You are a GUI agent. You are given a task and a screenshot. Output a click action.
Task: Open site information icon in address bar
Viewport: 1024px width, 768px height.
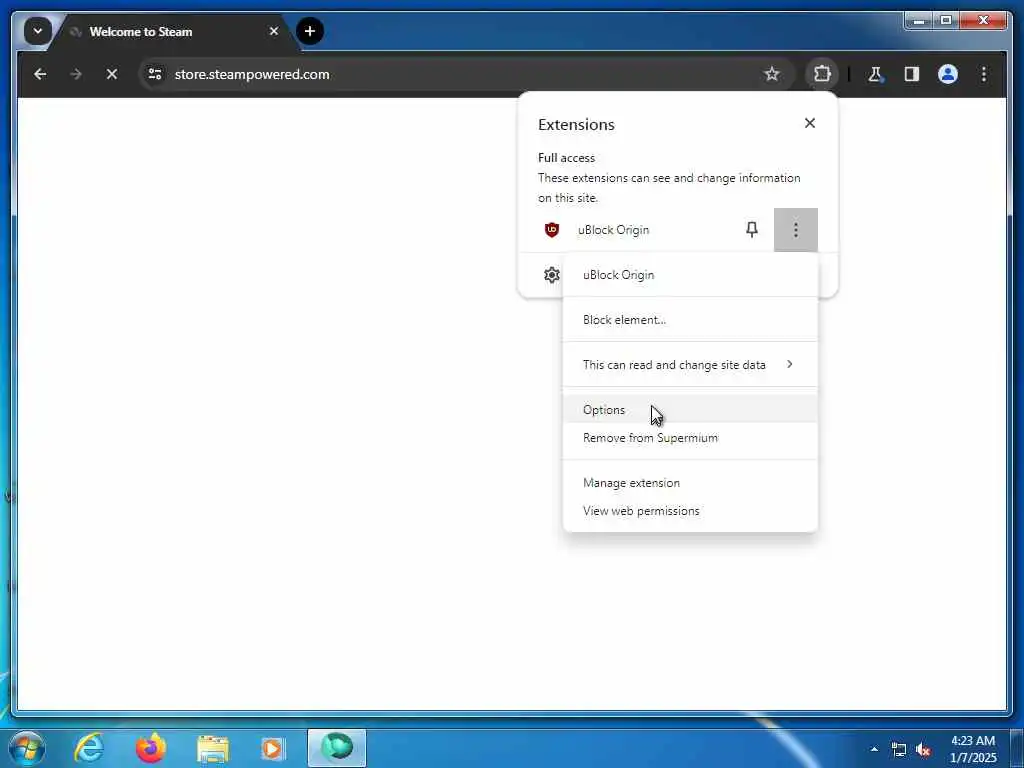tap(155, 74)
